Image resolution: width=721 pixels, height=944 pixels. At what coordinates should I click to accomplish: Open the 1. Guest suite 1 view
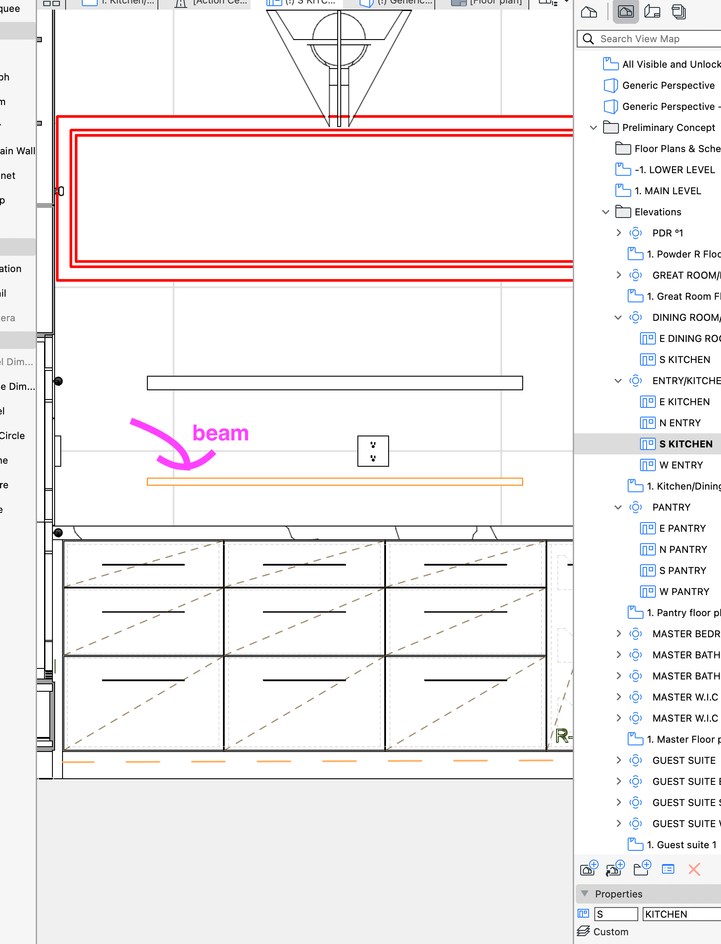pos(672,844)
